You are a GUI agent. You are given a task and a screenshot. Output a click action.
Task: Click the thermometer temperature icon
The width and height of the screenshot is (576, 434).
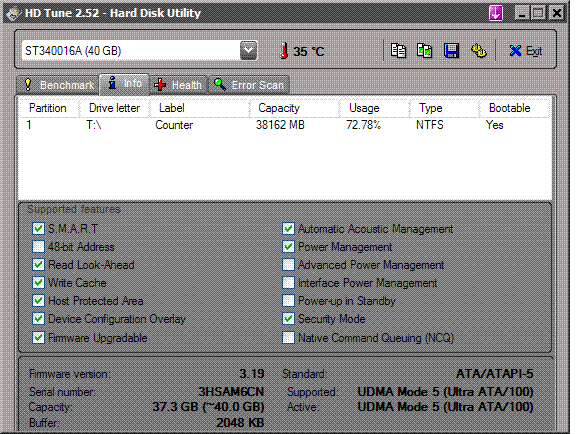point(284,51)
